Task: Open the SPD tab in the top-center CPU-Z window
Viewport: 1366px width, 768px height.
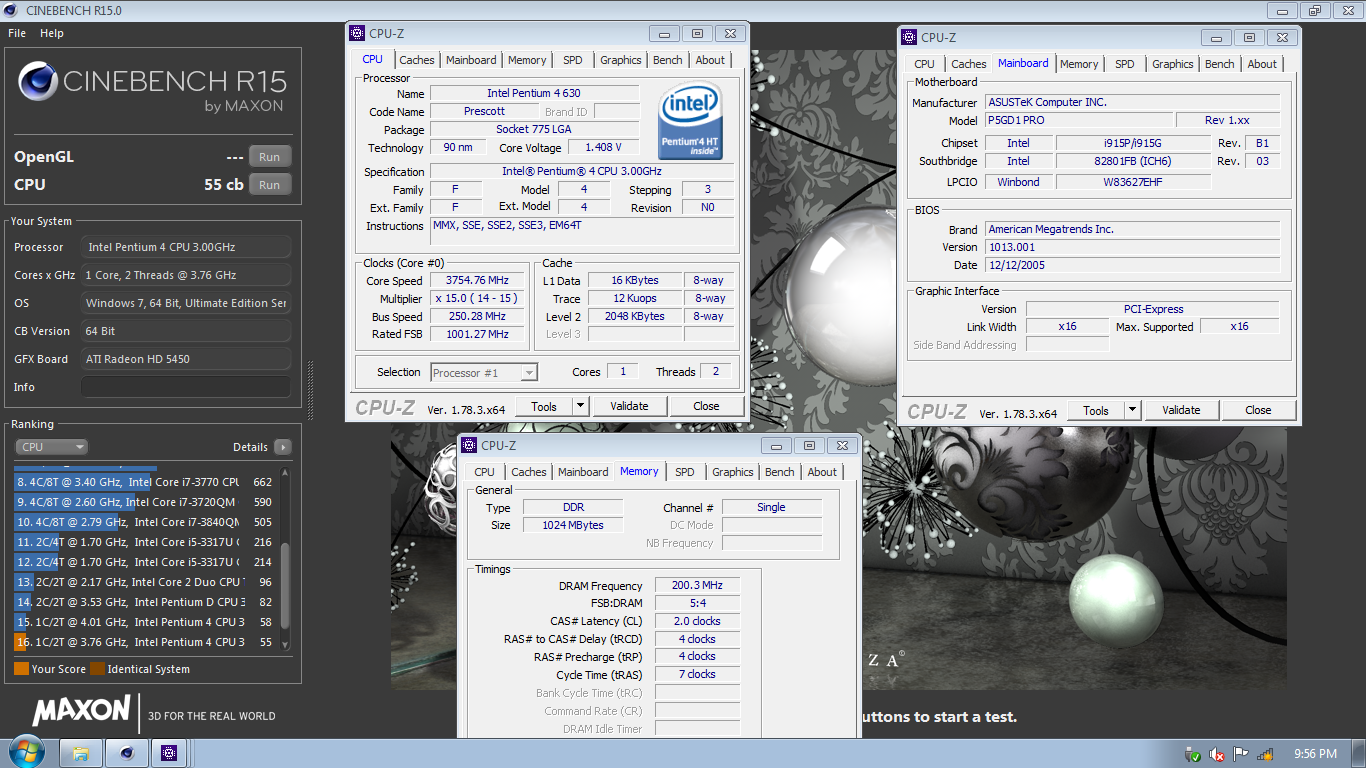Action: pos(572,60)
